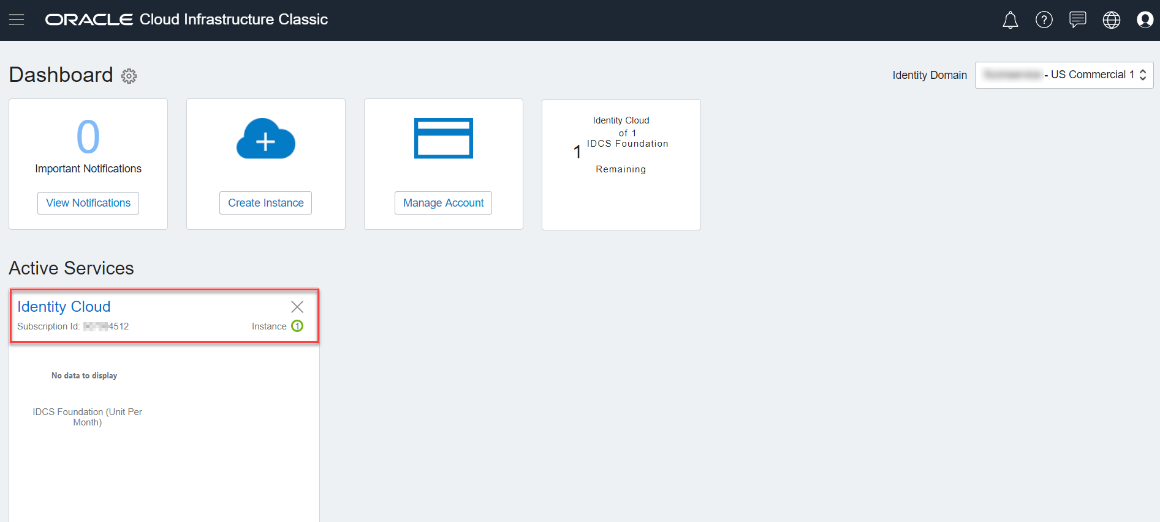Click 'IDCS Foundation (Unit Per Month)' label
The height and width of the screenshot is (522, 1160).
[87, 417]
